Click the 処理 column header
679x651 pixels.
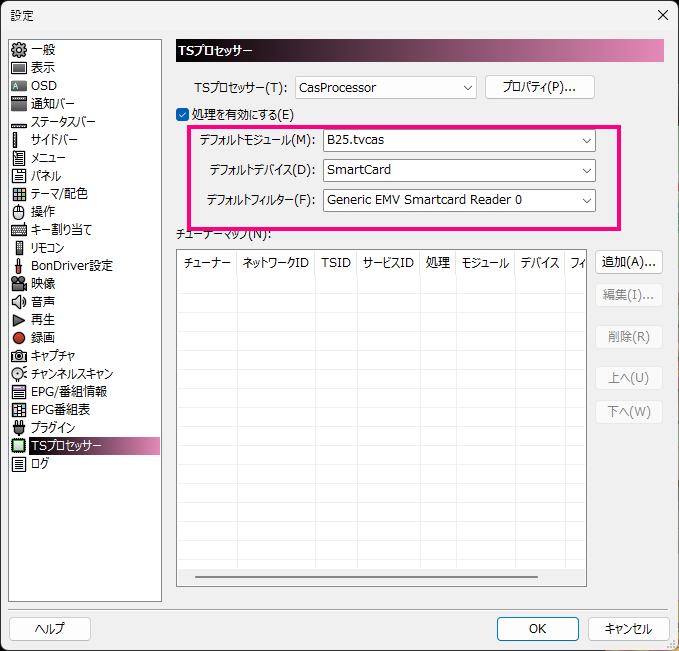[437, 262]
